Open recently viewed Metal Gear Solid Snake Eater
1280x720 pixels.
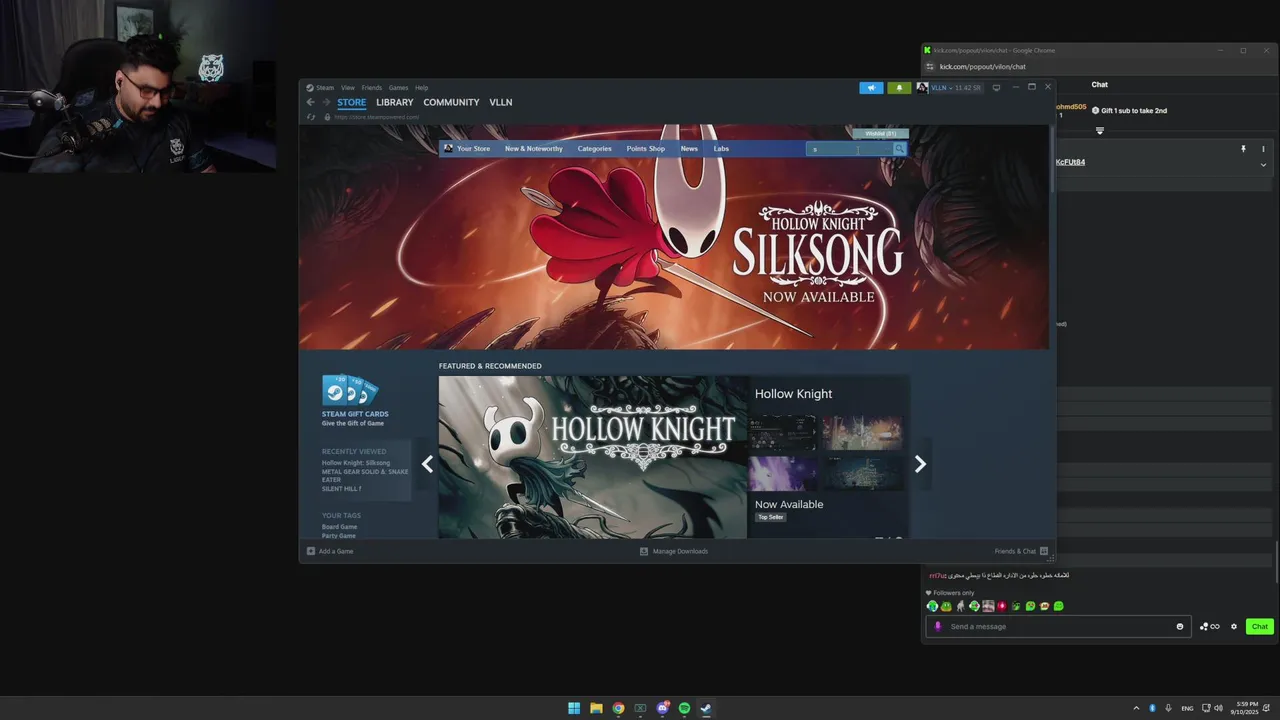(365, 476)
